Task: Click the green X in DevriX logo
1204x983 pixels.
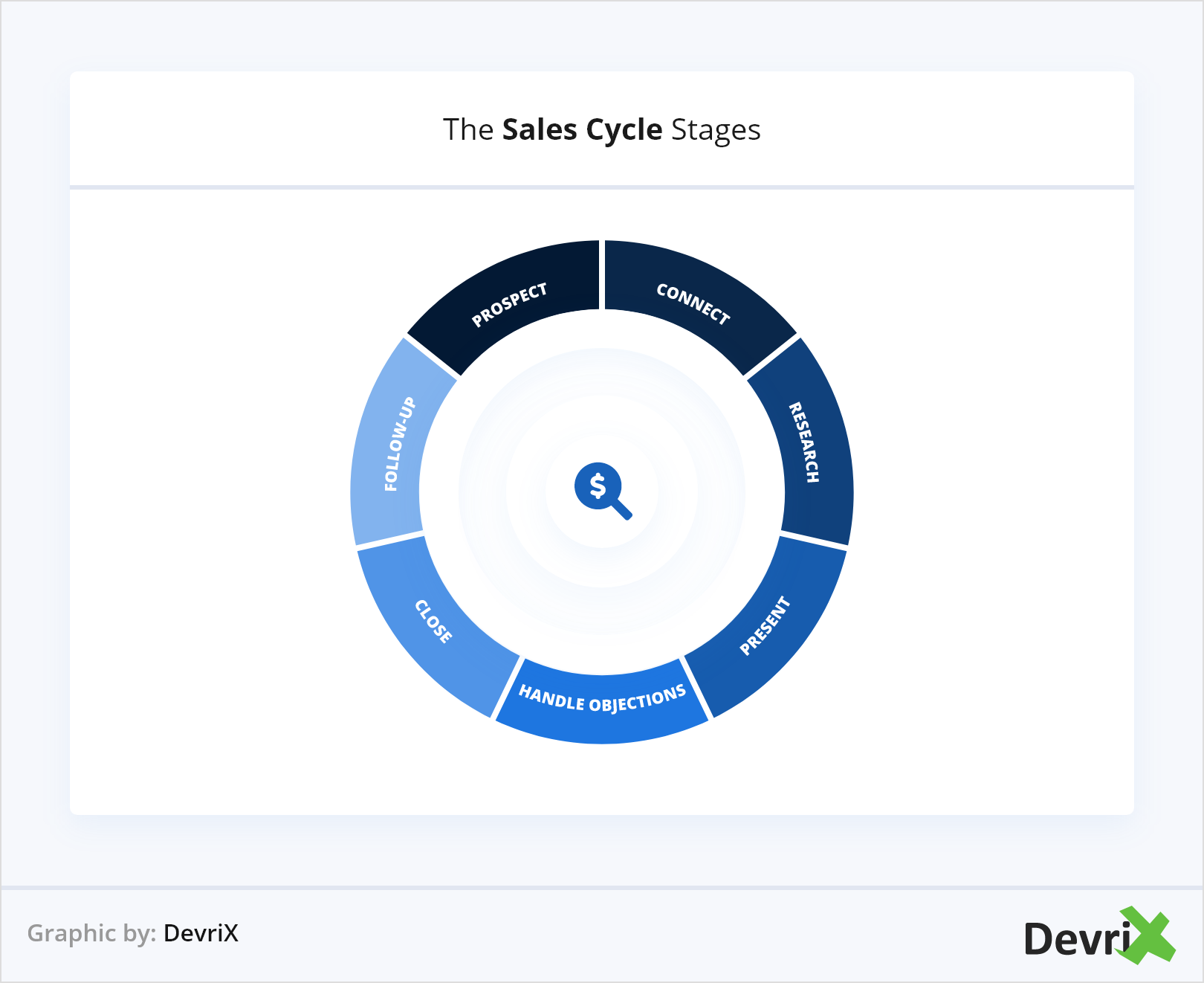Action: (1148, 935)
